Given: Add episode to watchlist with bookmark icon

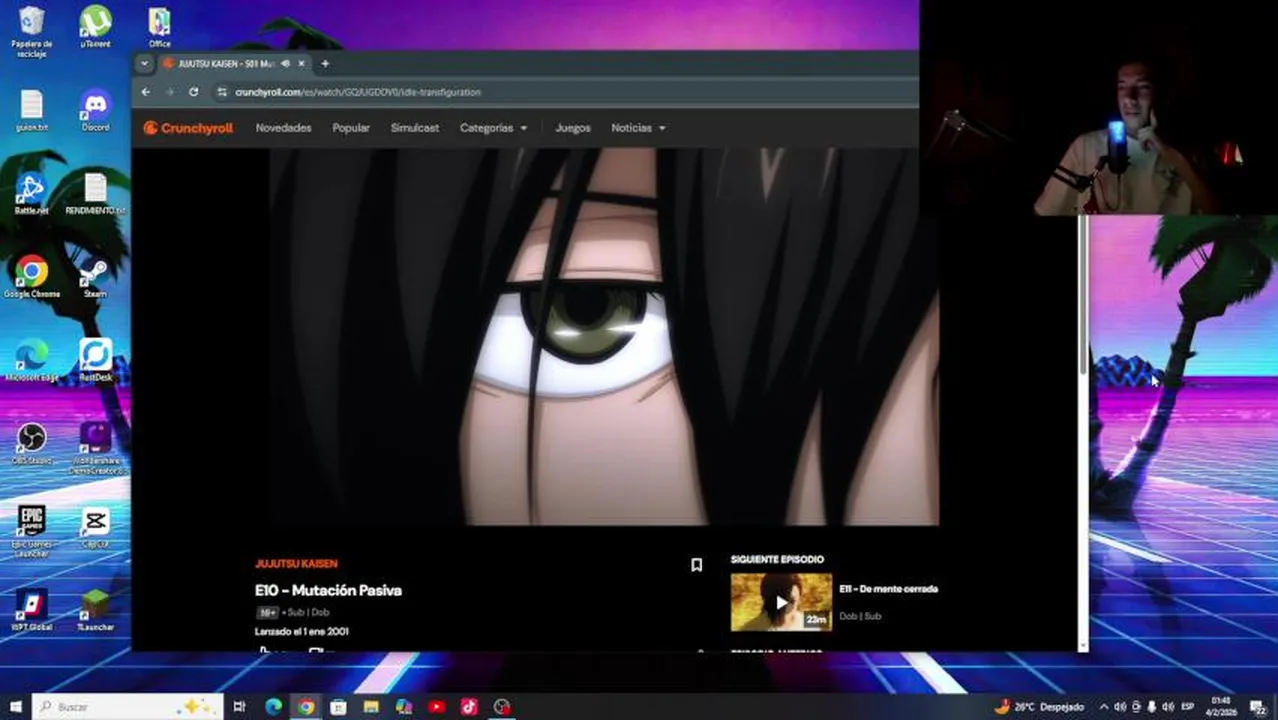Looking at the screenshot, I should click(697, 565).
